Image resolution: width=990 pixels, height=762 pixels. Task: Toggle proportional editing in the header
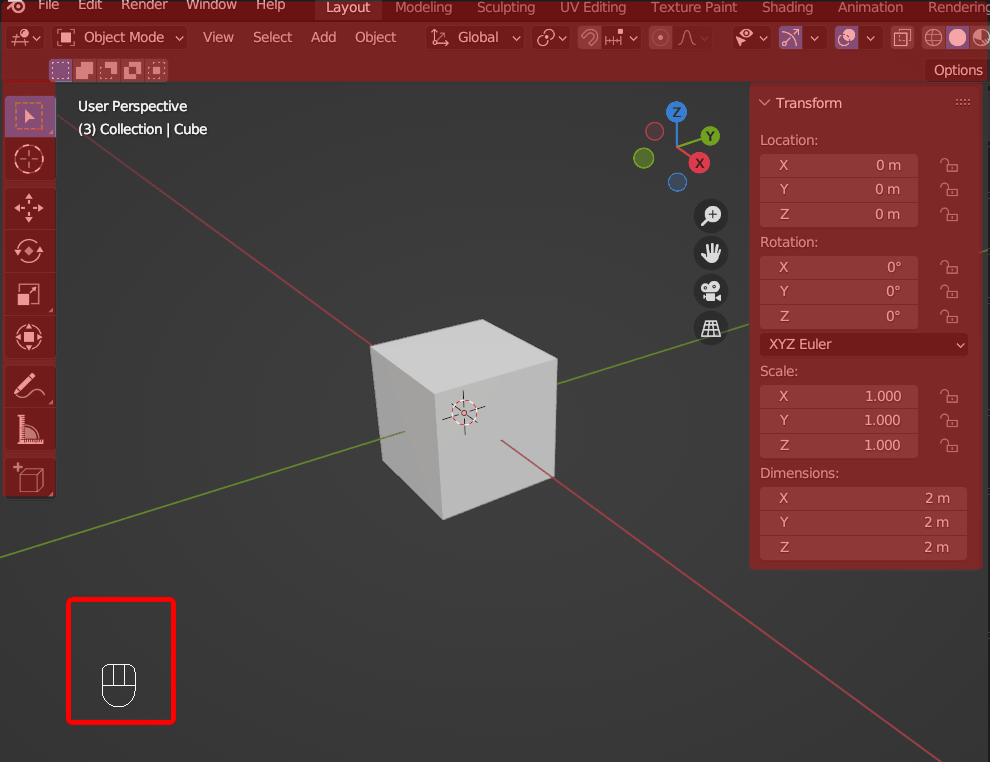(x=660, y=37)
